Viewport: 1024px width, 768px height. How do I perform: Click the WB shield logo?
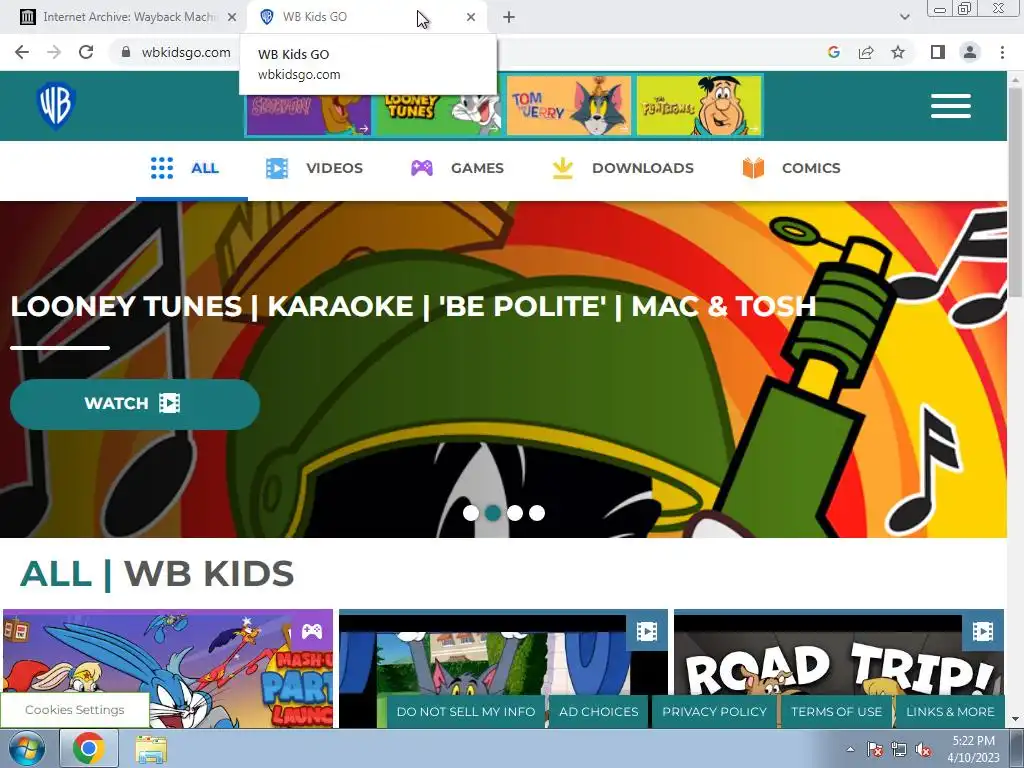[56, 106]
